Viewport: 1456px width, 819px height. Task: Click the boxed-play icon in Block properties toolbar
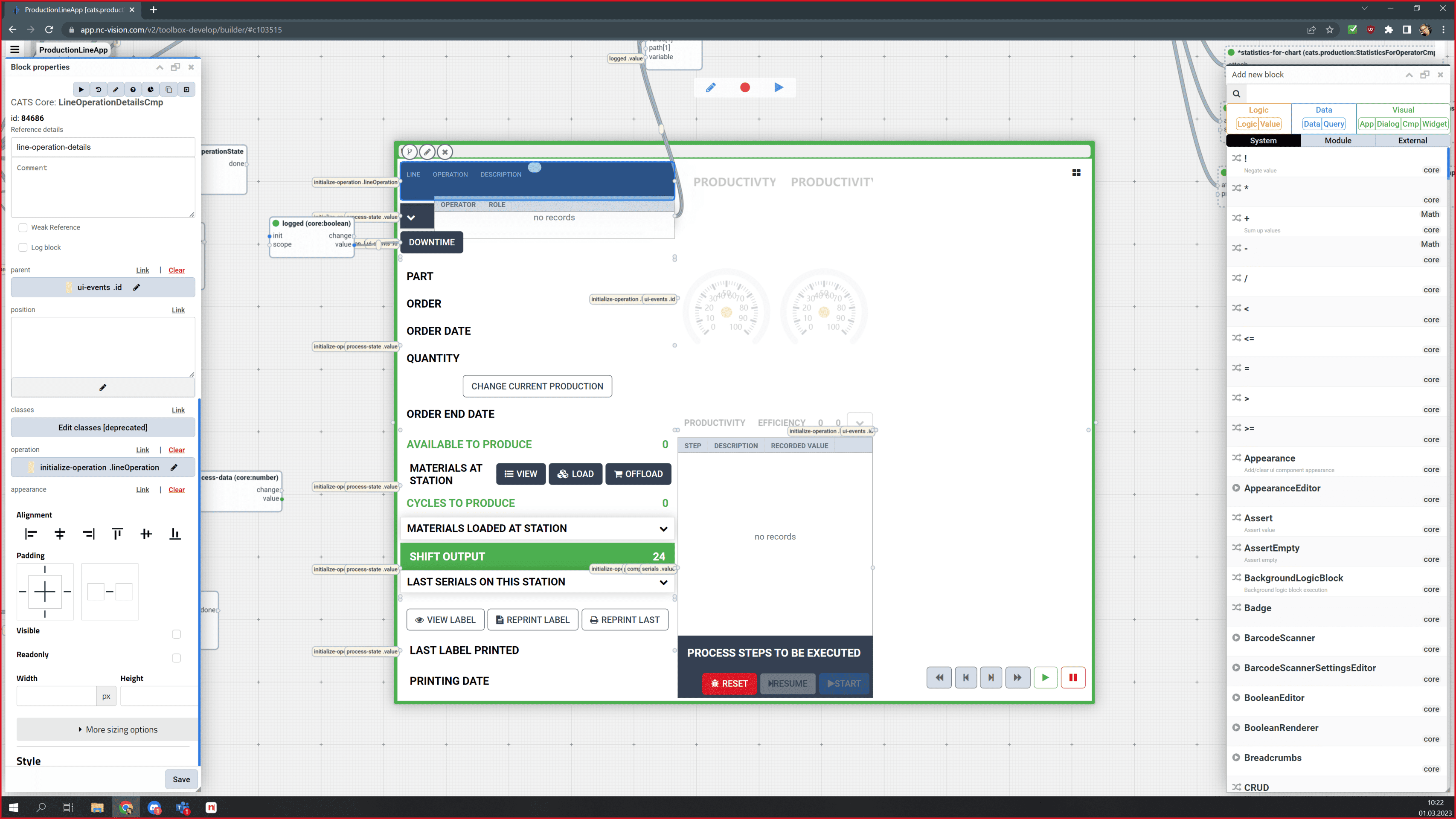coord(186,89)
